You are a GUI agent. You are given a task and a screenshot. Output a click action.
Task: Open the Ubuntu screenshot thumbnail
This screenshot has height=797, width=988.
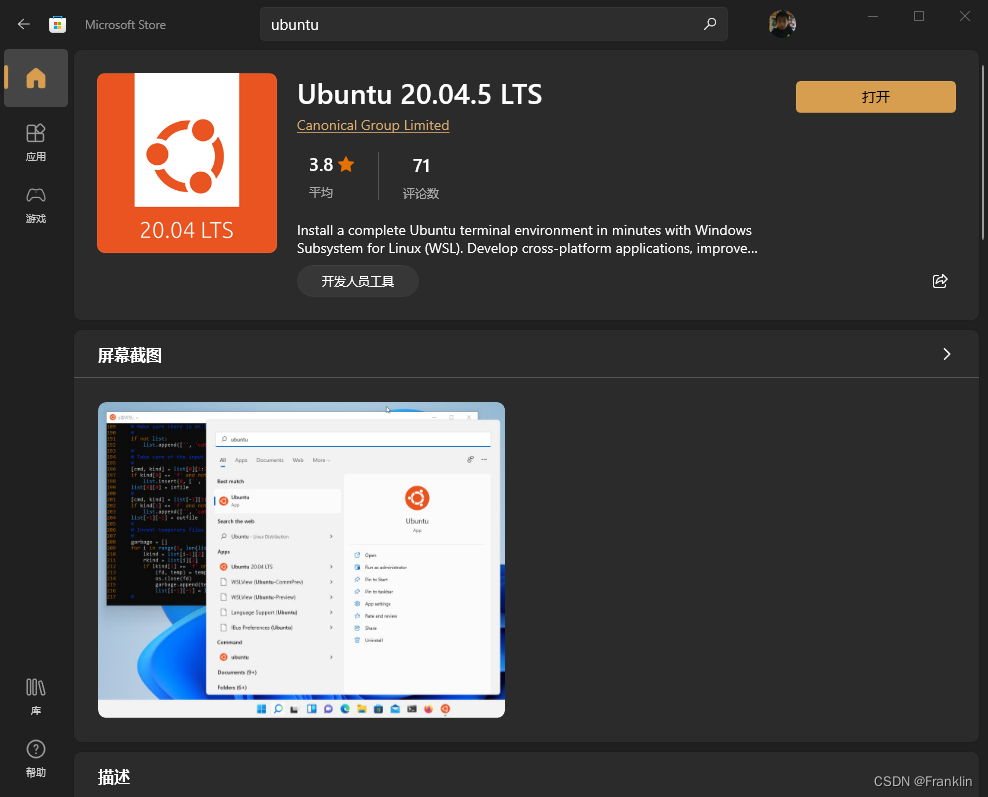300,560
